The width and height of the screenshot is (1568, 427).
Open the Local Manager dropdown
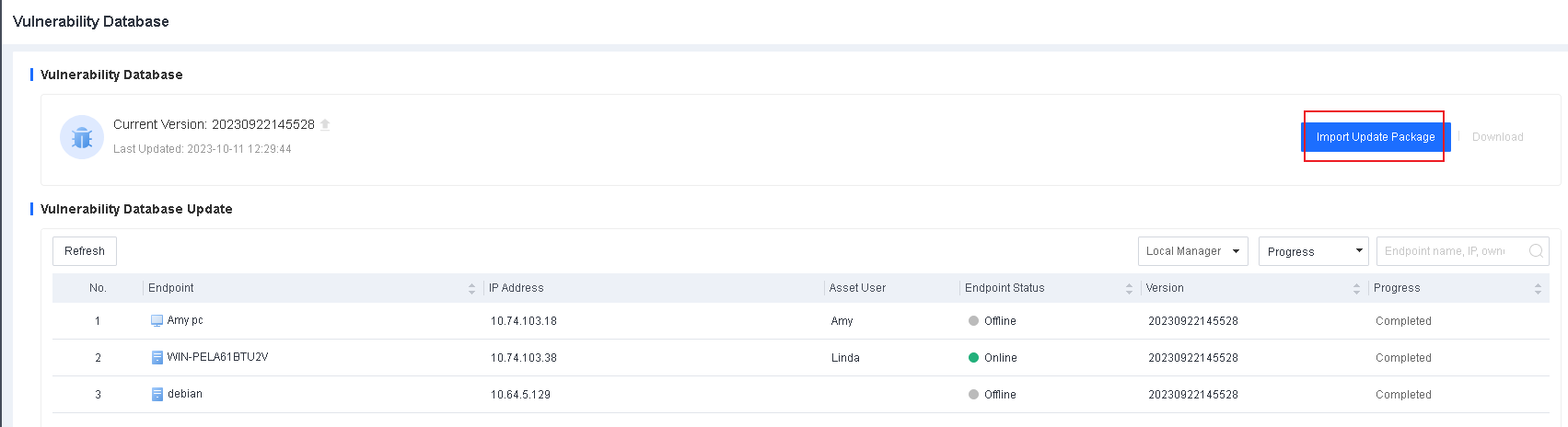1193,251
